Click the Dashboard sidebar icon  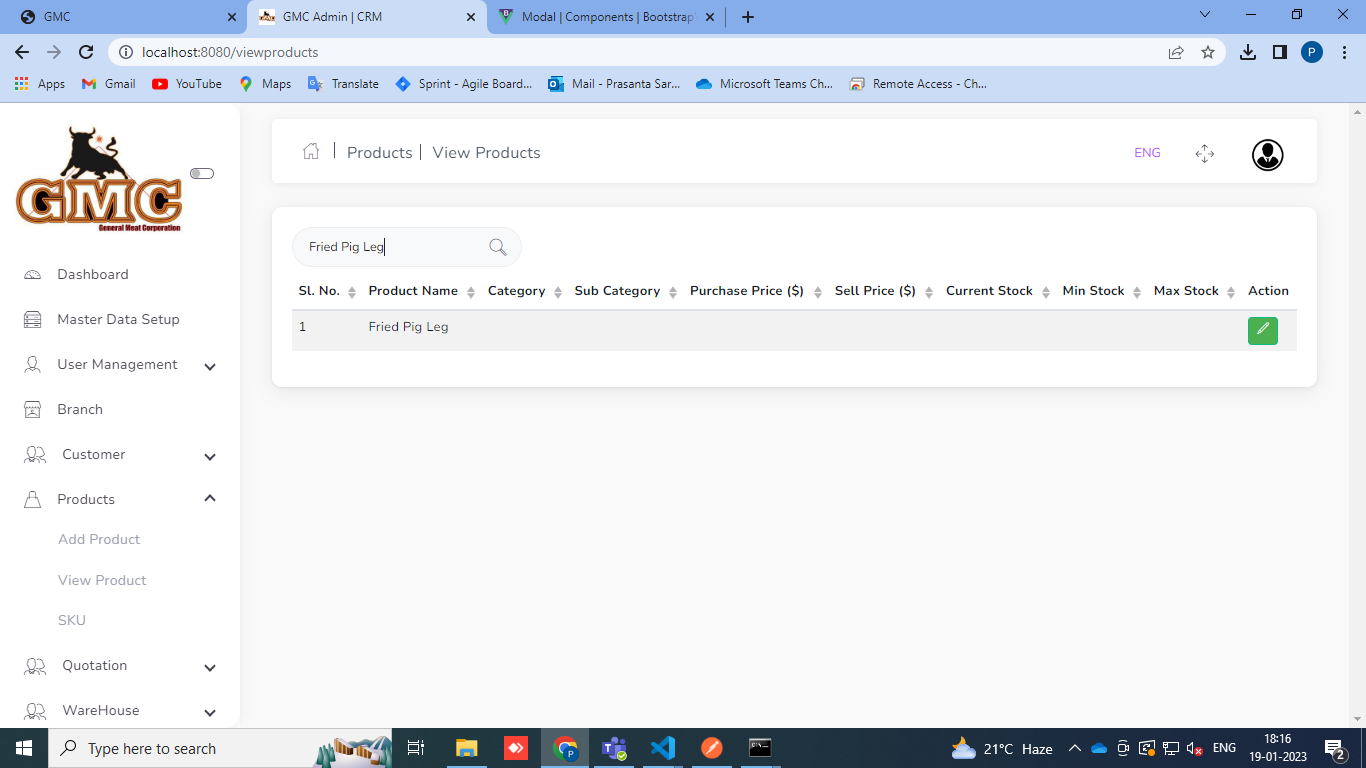pyautogui.click(x=33, y=275)
